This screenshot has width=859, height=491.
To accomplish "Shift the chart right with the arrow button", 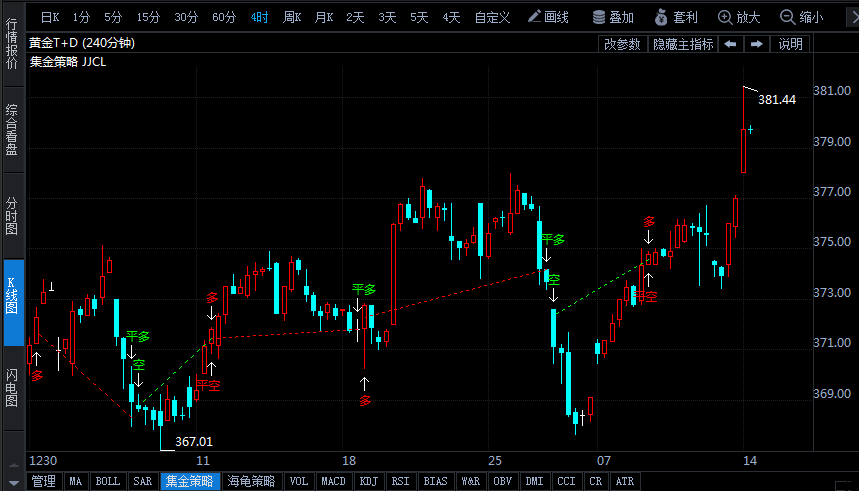I will pyautogui.click(x=757, y=44).
